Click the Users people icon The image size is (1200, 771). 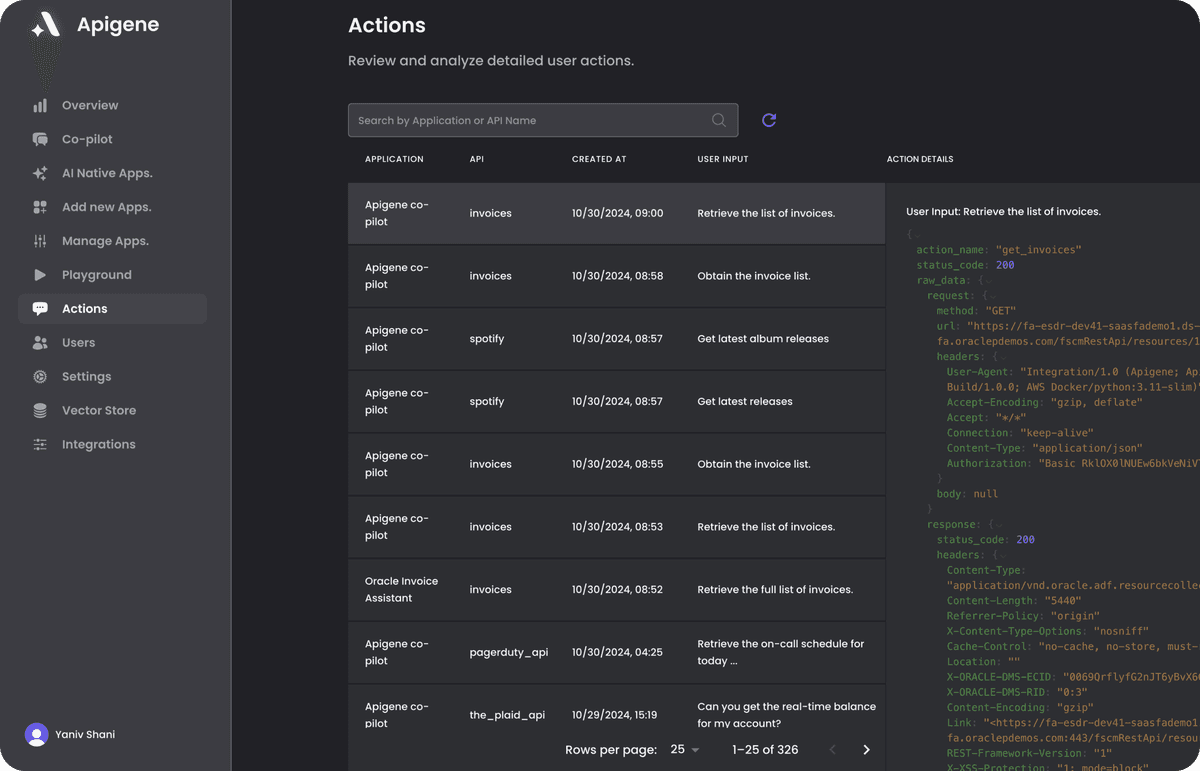coord(40,343)
